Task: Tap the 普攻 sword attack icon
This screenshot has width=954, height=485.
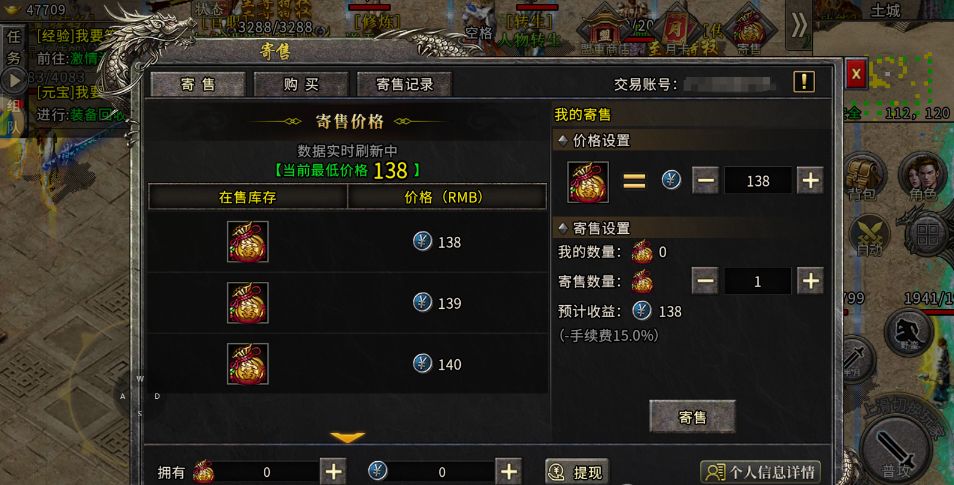Action: tap(895, 448)
